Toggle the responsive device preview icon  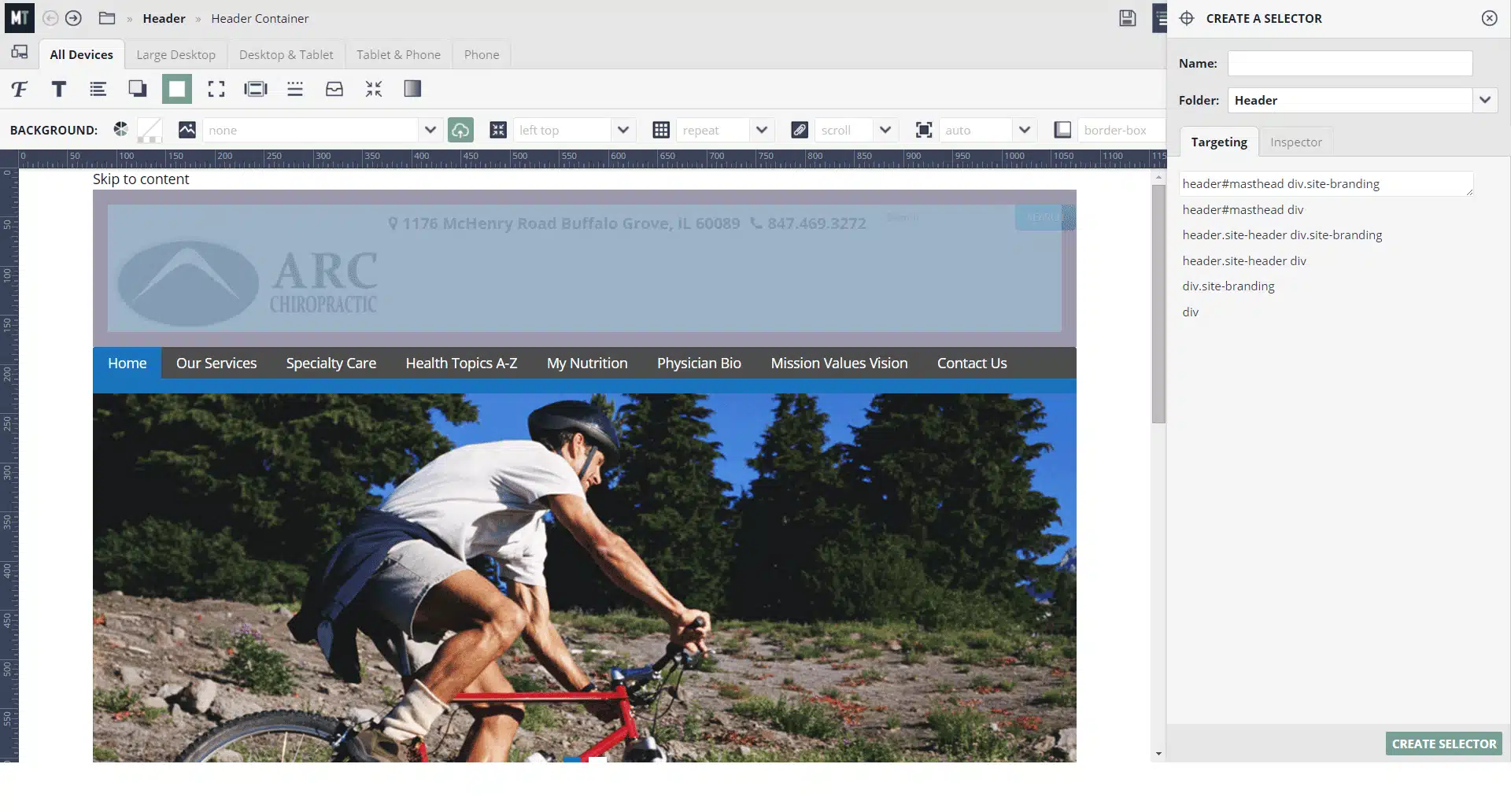tap(20, 53)
